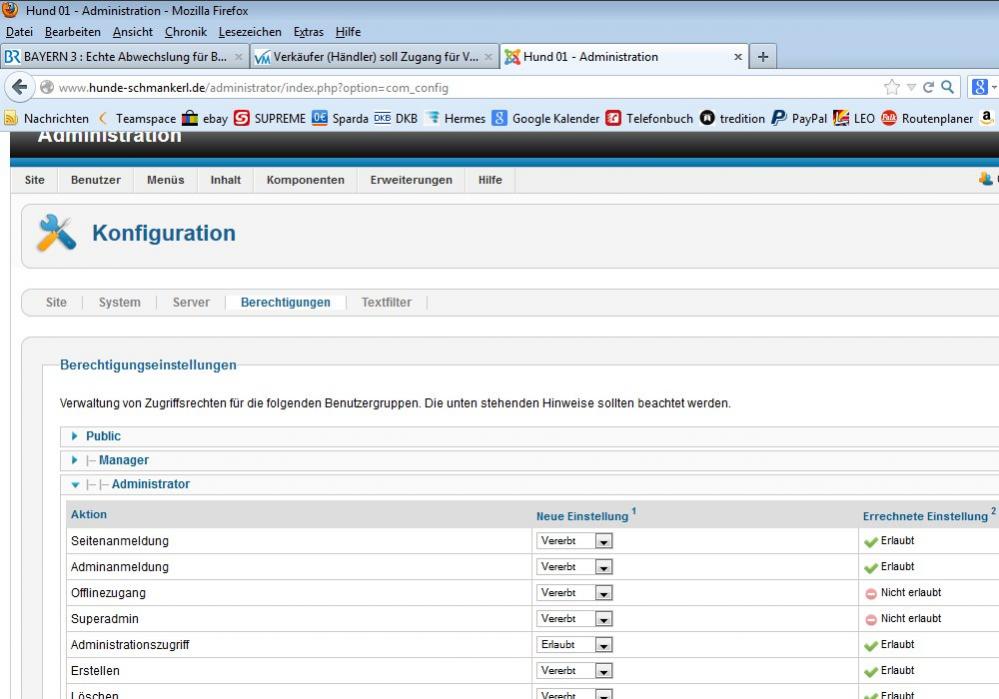Open the Google Kalender bookmark
The height and width of the screenshot is (699, 999).
pos(545,118)
